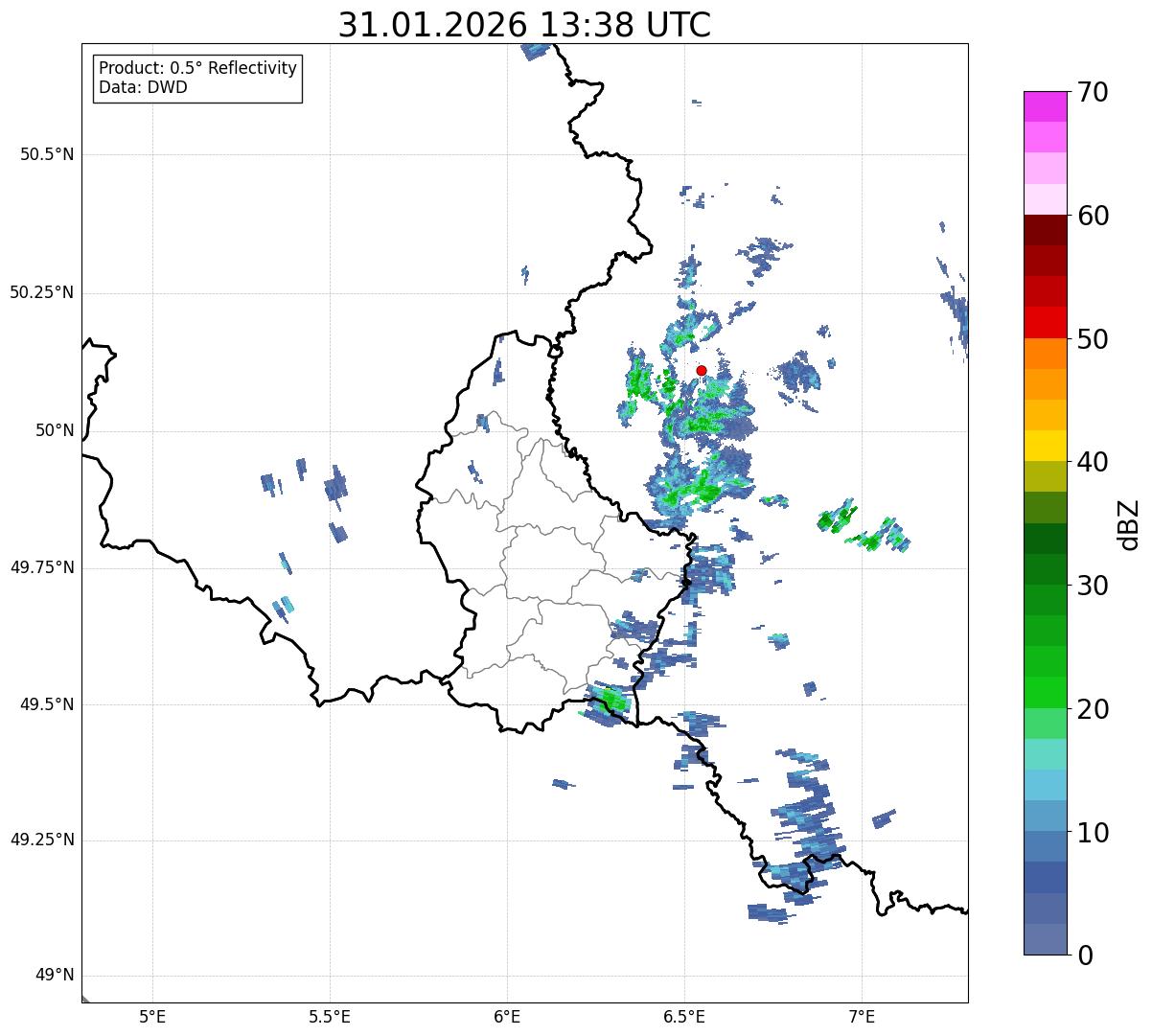Click the bright green colorbar segment at 20

coord(1046,693)
